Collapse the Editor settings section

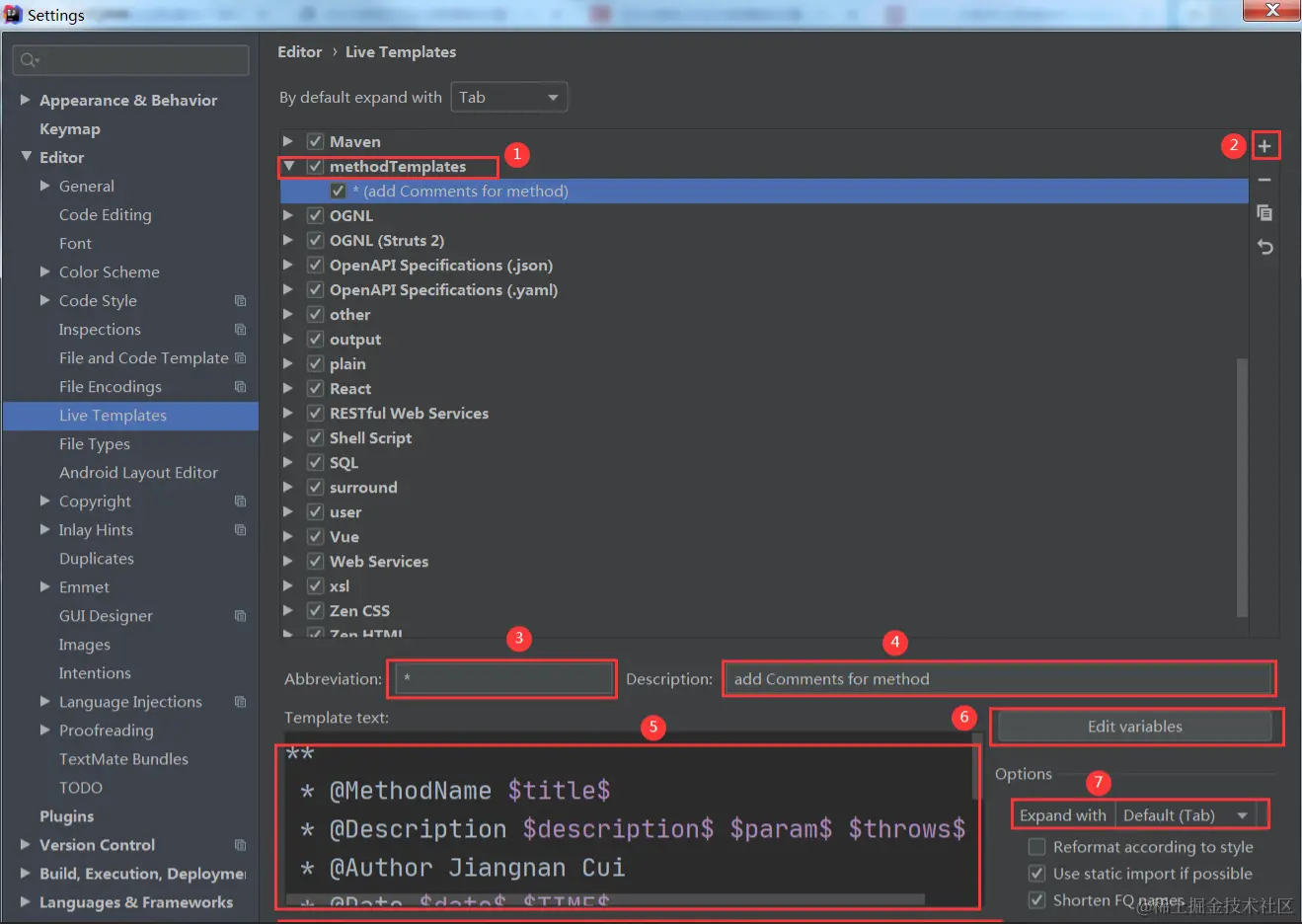(26, 157)
